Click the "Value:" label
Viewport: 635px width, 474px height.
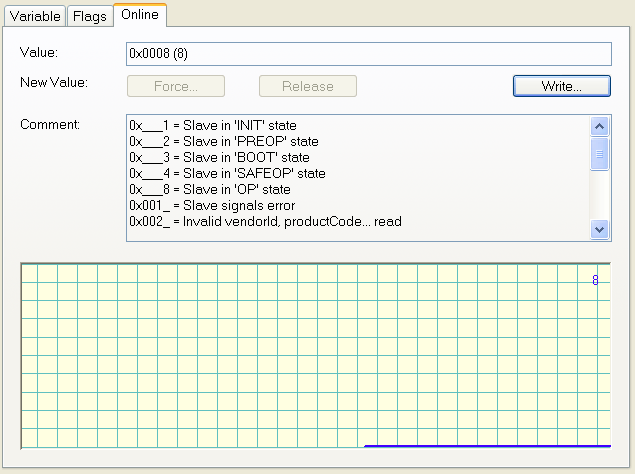(39, 52)
